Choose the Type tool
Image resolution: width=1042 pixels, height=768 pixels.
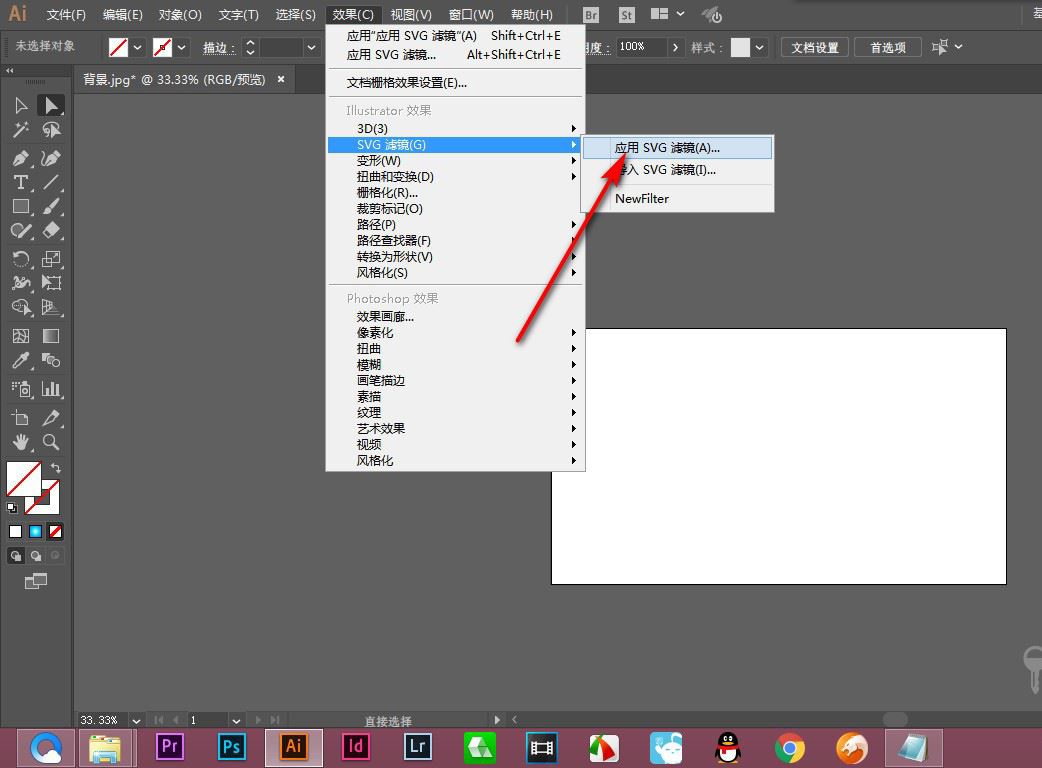tap(20, 182)
